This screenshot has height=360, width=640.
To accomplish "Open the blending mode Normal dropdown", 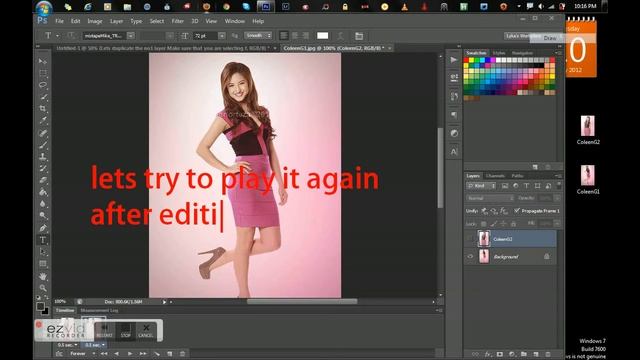I will pyautogui.click(x=490, y=198).
